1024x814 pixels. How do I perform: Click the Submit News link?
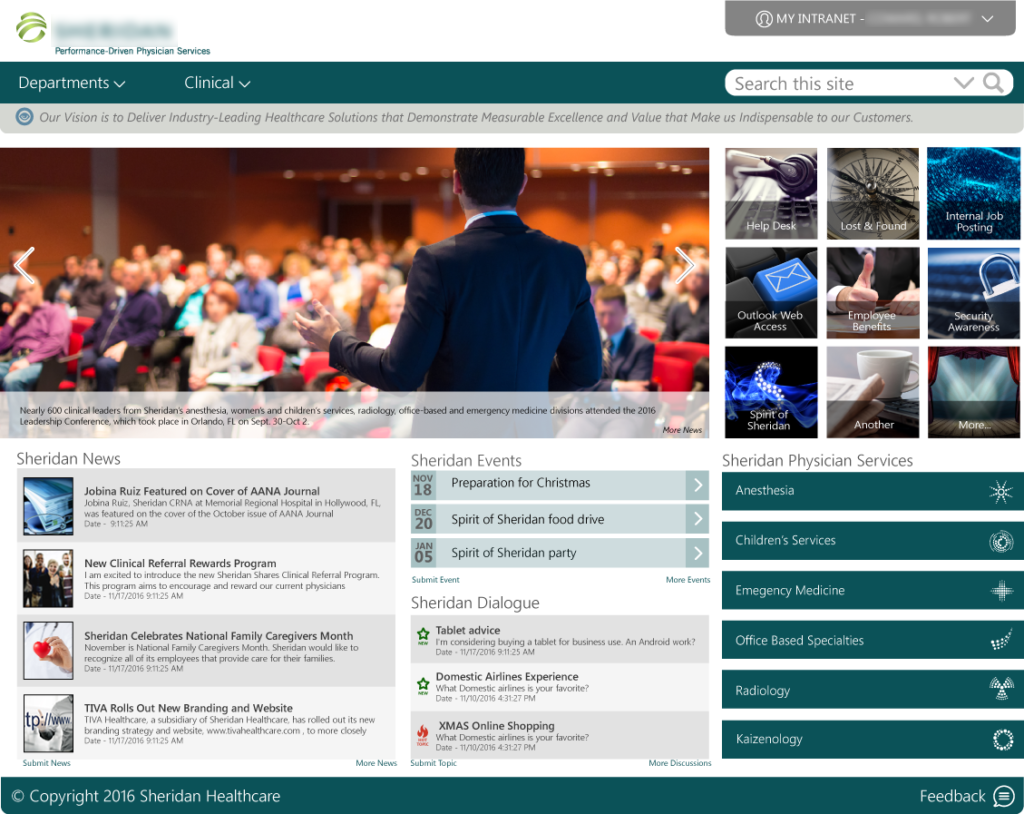(x=46, y=763)
